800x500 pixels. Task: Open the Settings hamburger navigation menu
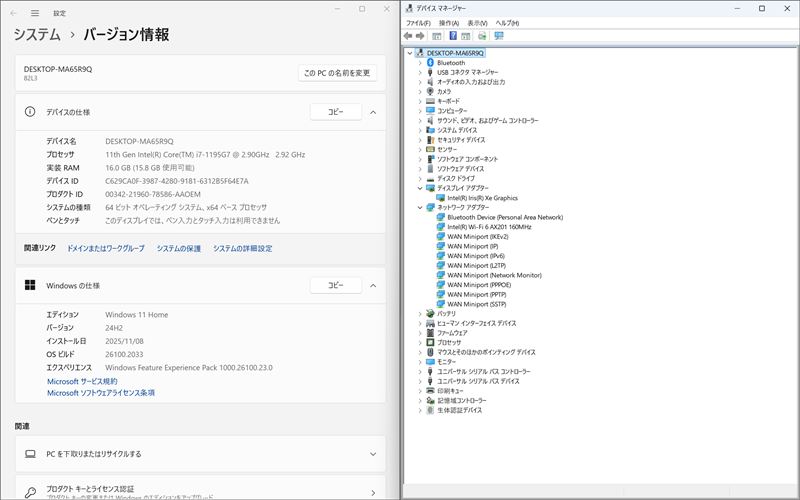(x=35, y=13)
